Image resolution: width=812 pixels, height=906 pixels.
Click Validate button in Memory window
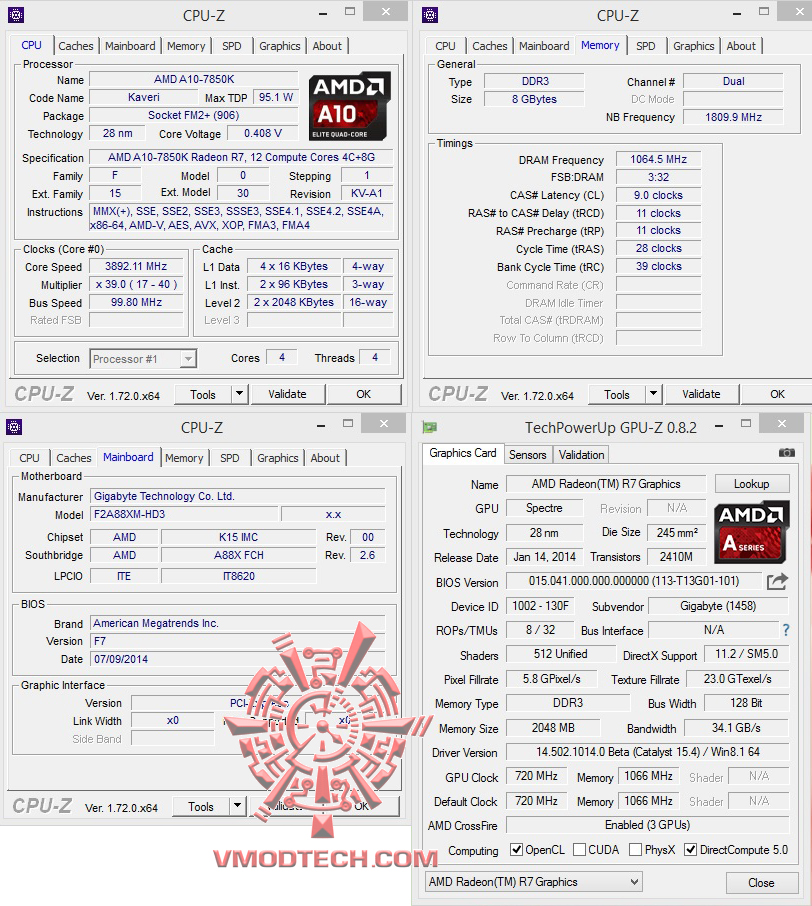(701, 394)
